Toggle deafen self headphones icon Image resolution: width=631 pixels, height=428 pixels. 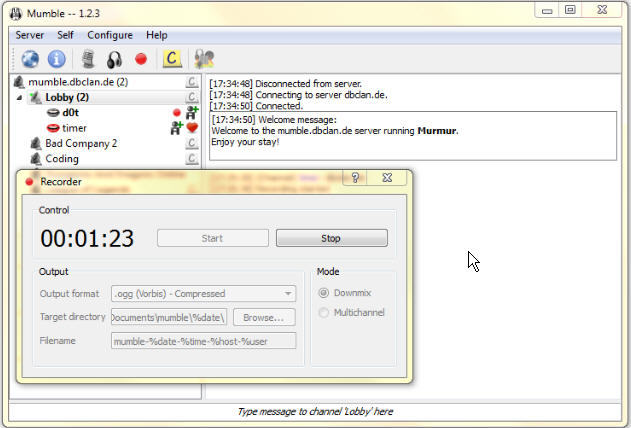114,60
